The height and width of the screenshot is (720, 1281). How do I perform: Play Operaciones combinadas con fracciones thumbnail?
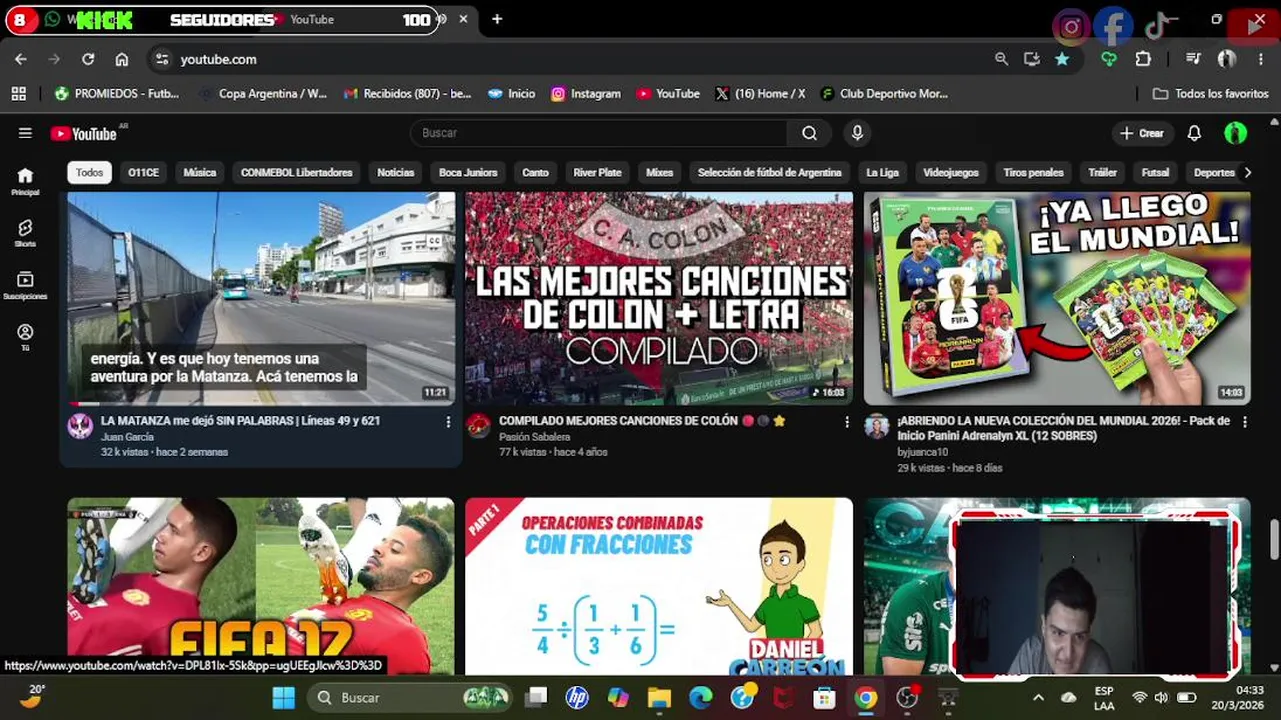coord(659,586)
